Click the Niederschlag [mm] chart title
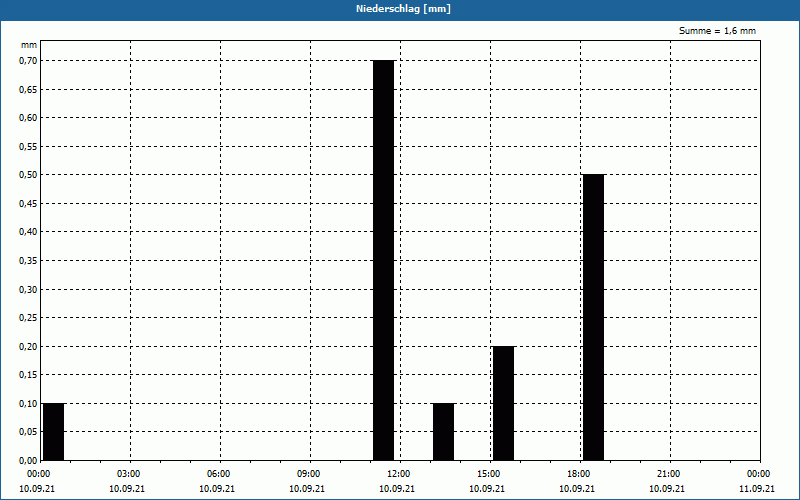Viewport: 800px width, 500px height. coord(403,9)
